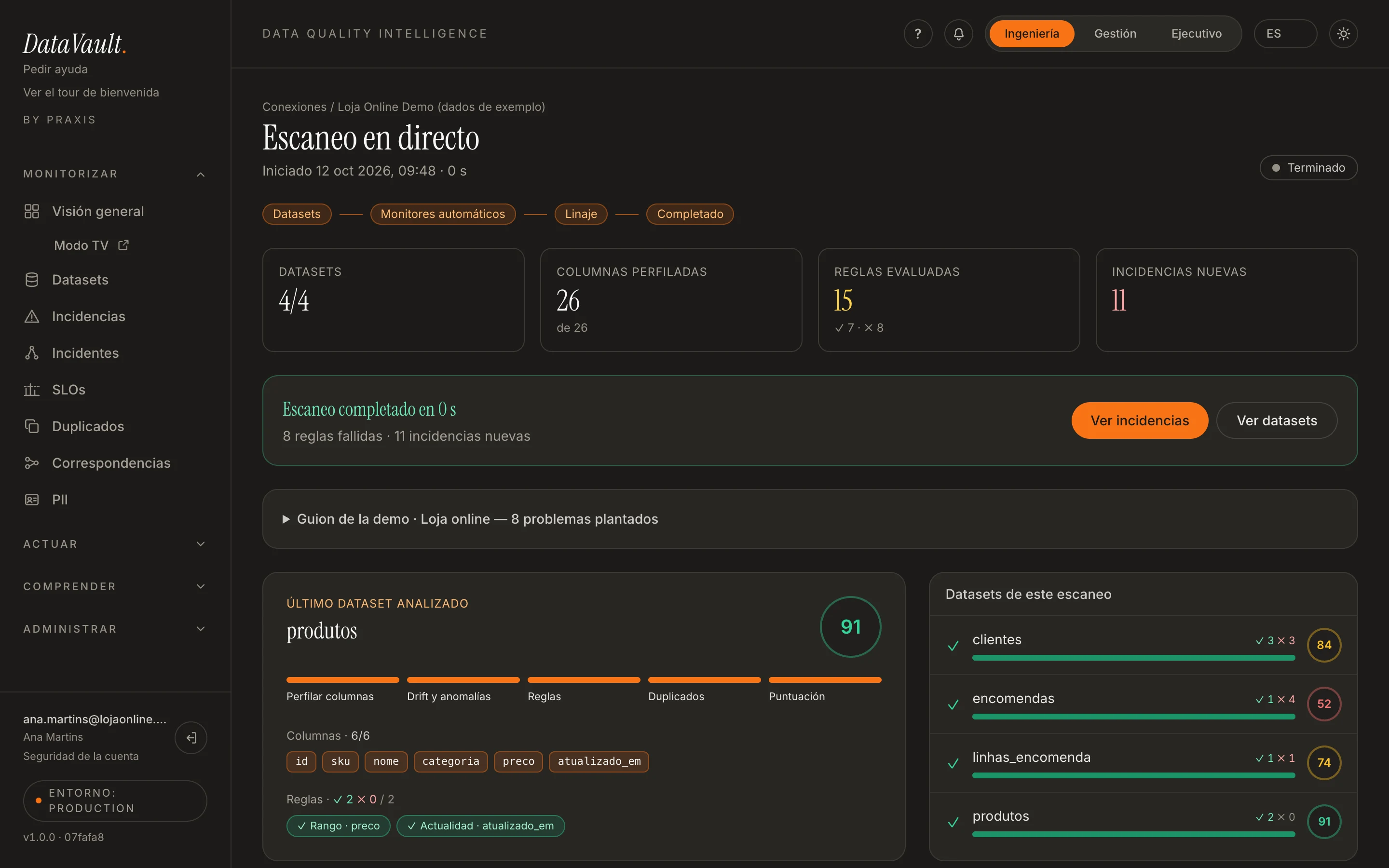Click the Incidencias warning triangle icon
Image resolution: width=1389 pixels, height=868 pixels.
click(x=31, y=316)
